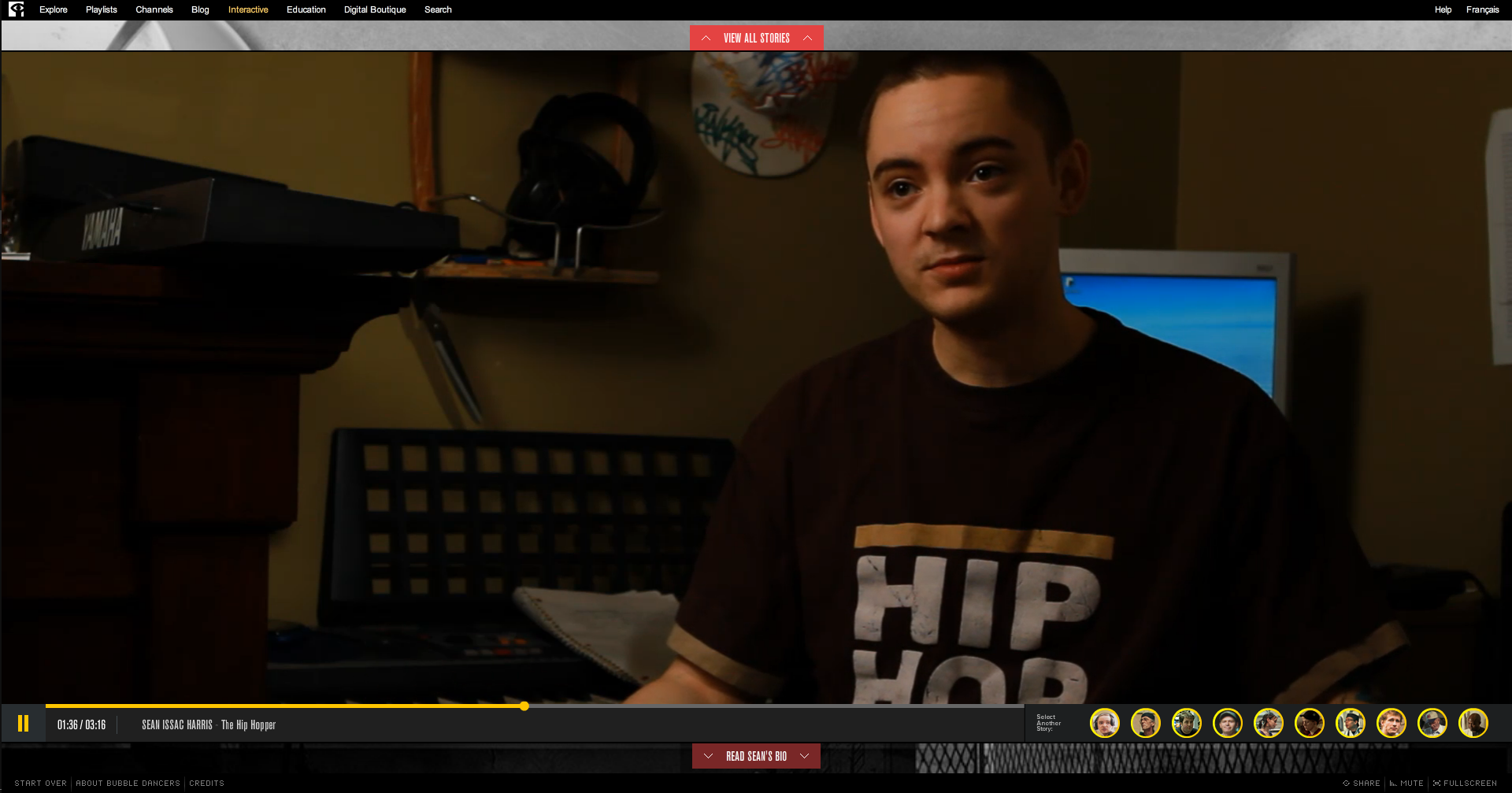Open the Credits link

[x=207, y=784]
